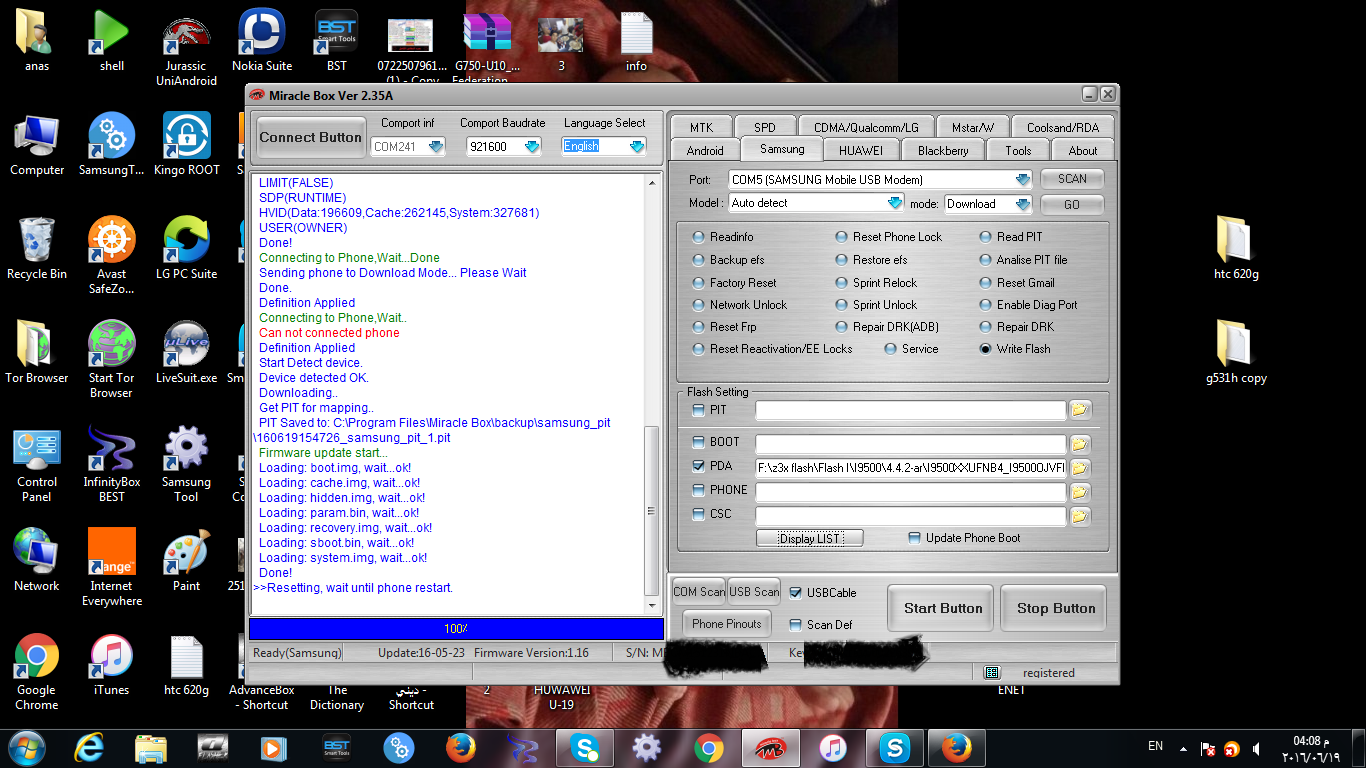Open the mode Download dropdown
The image size is (1366, 768).
click(1022, 204)
